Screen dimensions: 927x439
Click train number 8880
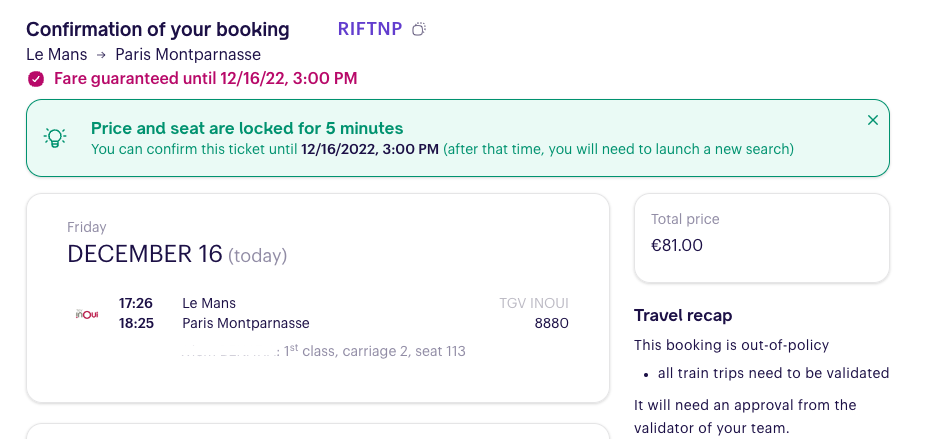[551, 323]
